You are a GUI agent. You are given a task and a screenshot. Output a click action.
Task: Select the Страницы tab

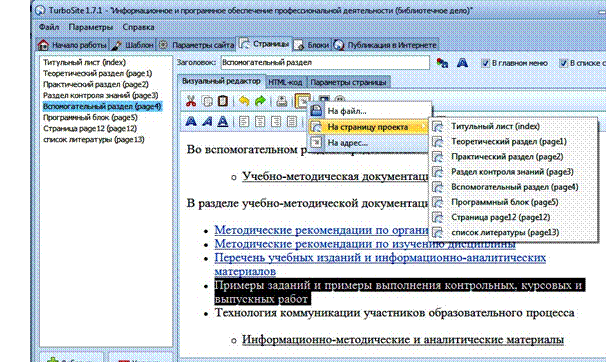tap(264, 44)
